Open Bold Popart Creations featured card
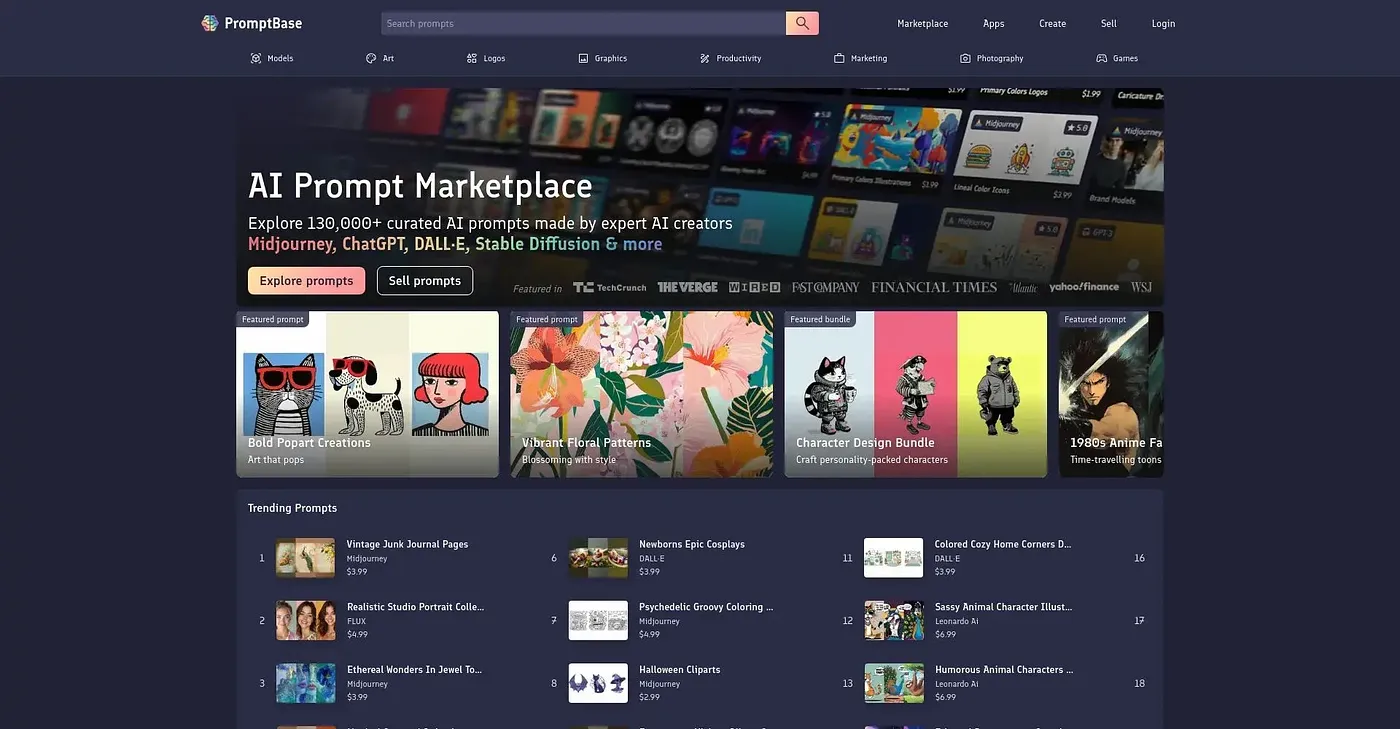 [367, 394]
